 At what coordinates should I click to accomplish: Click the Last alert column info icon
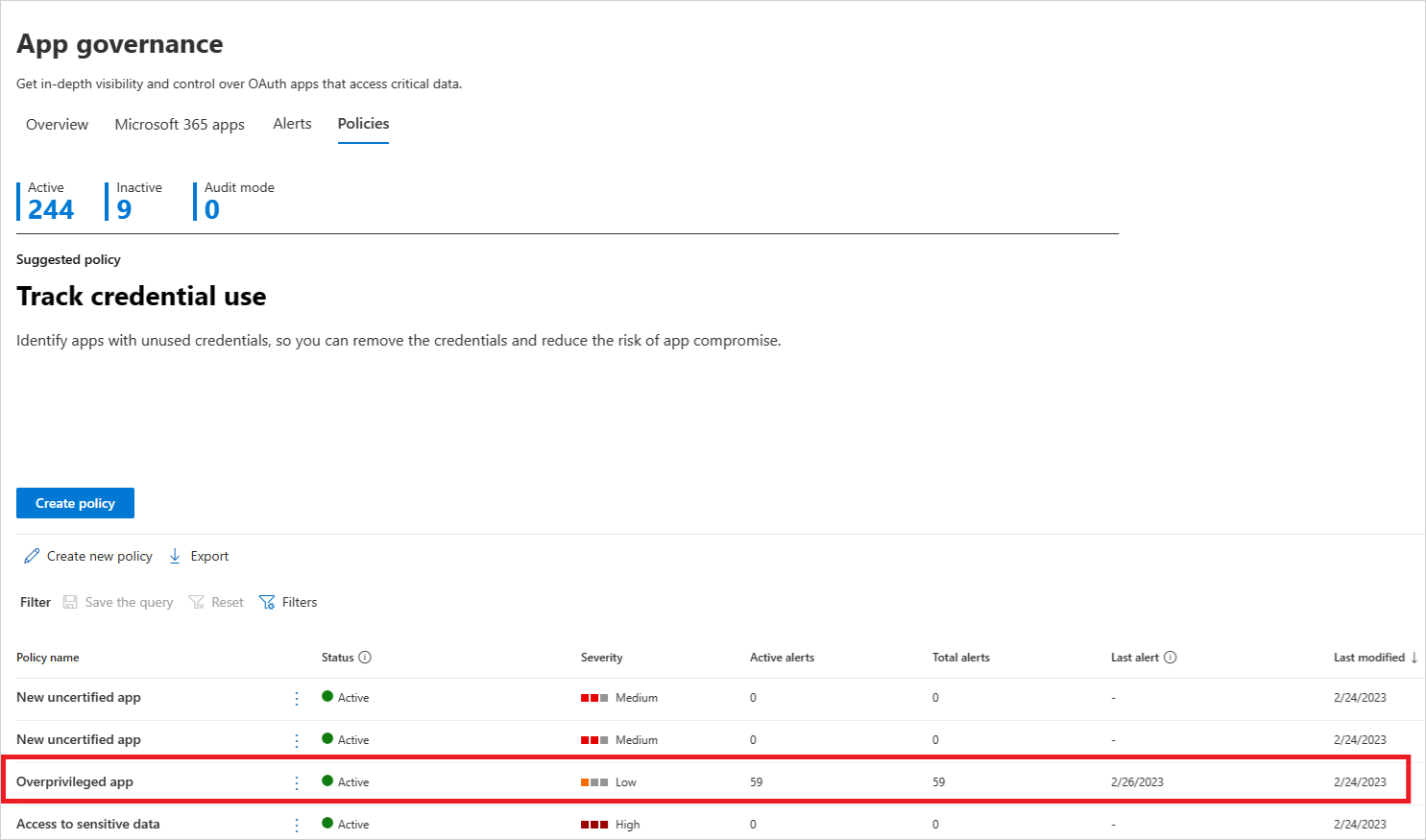point(1170,658)
